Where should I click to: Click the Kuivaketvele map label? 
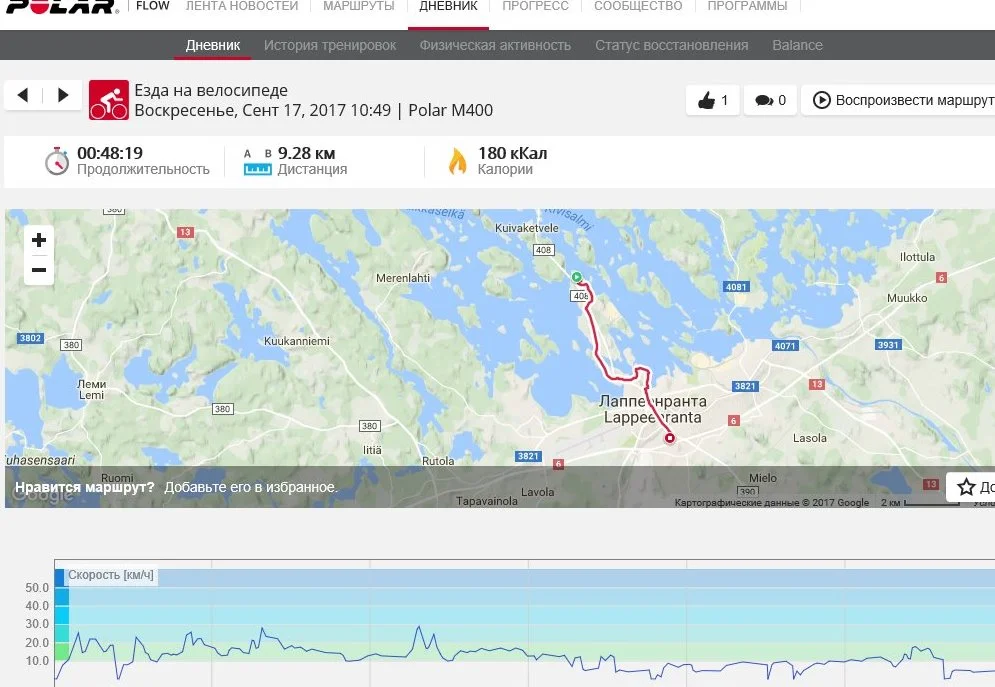click(527, 228)
